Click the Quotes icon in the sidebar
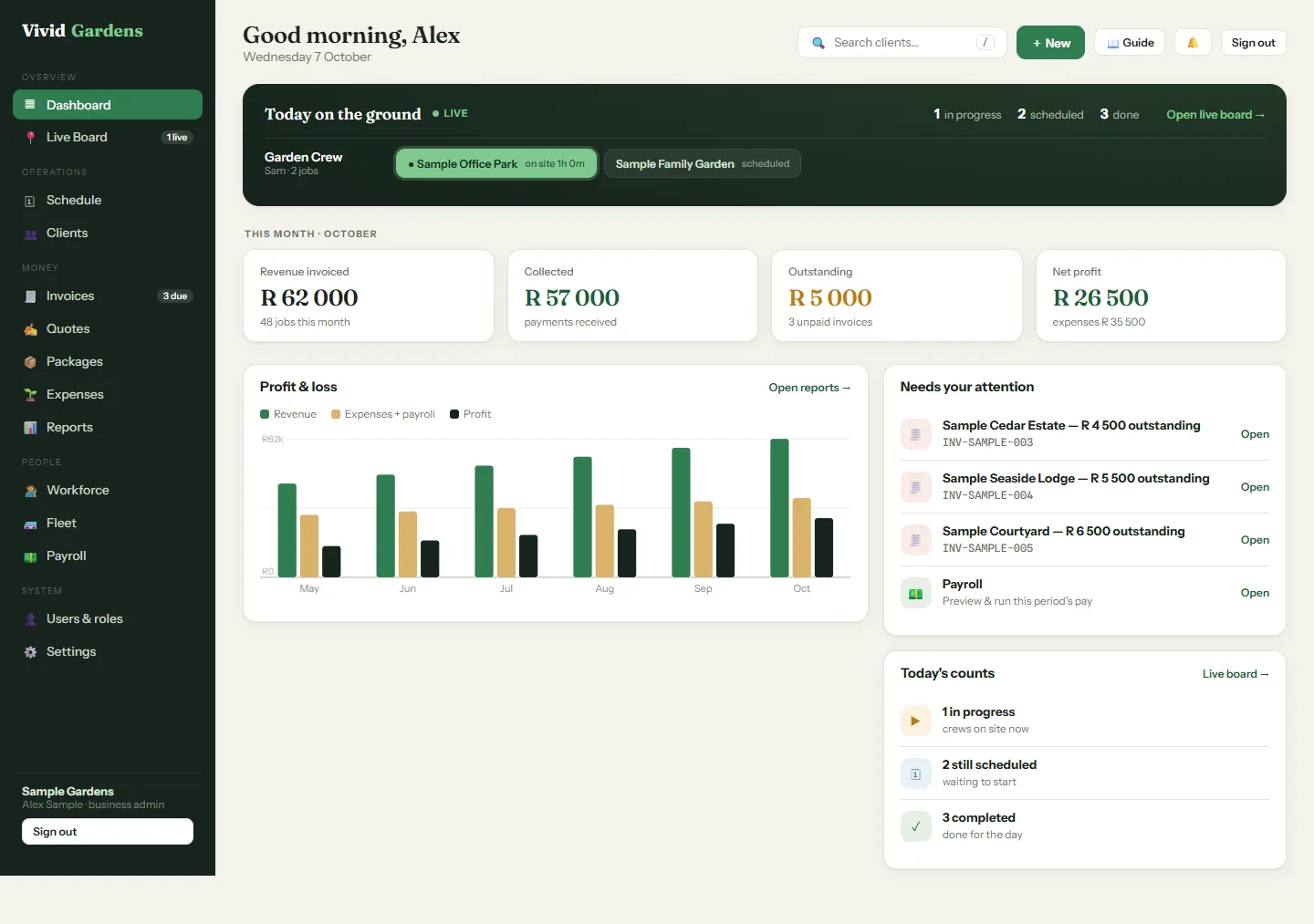The width and height of the screenshot is (1314, 924). pos(30,329)
